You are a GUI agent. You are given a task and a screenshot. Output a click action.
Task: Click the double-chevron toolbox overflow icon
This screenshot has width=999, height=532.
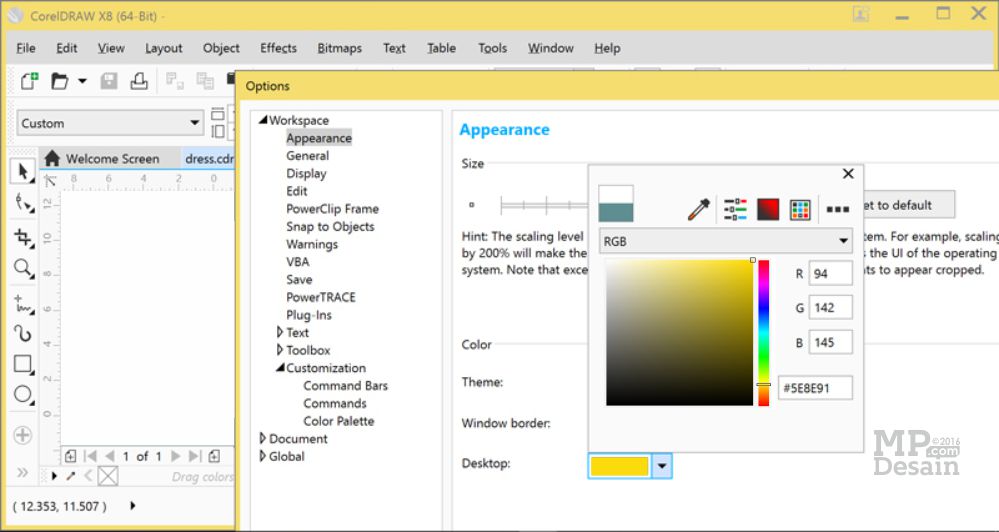click(x=22, y=472)
